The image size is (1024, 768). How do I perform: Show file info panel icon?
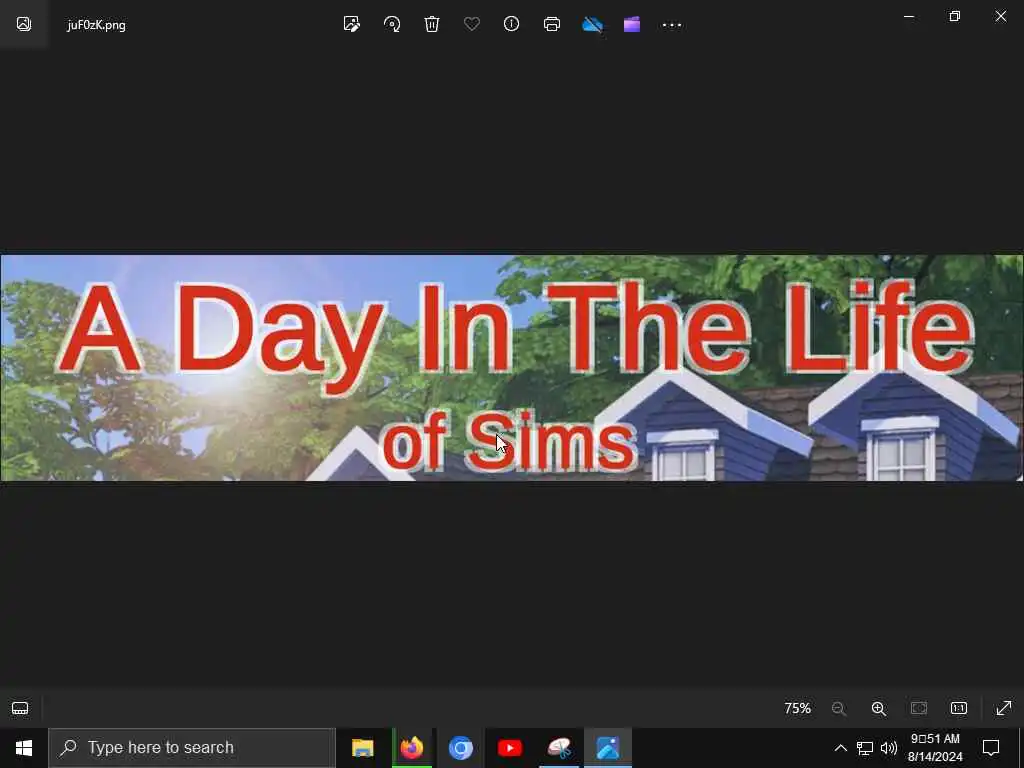pos(511,24)
